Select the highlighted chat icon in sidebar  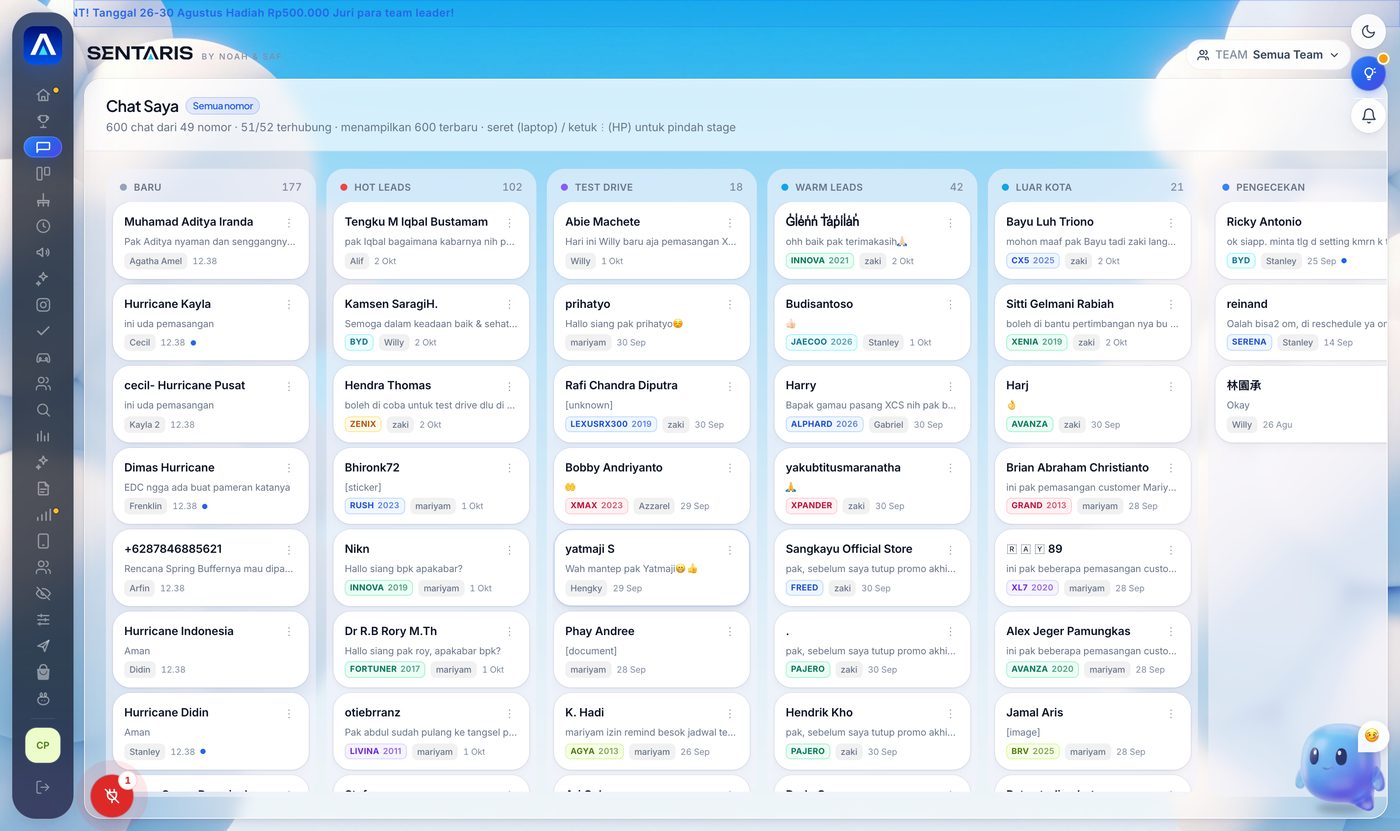(x=43, y=147)
